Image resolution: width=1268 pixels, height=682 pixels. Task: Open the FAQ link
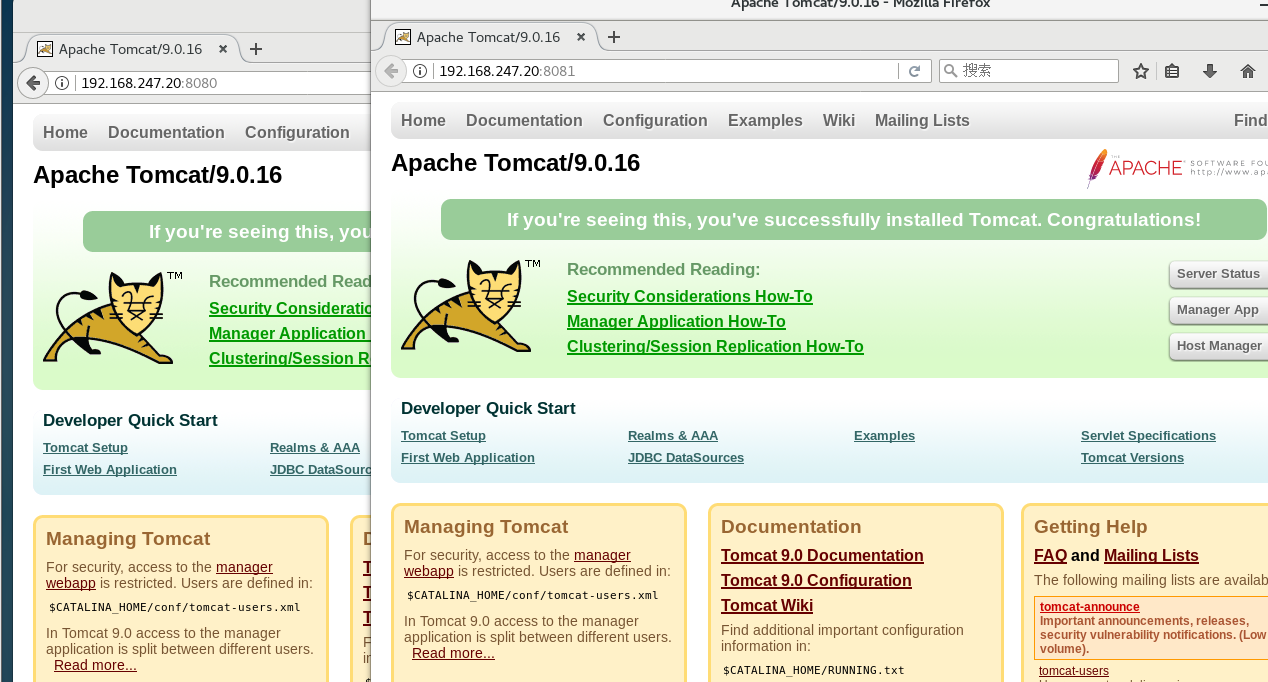click(1050, 555)
